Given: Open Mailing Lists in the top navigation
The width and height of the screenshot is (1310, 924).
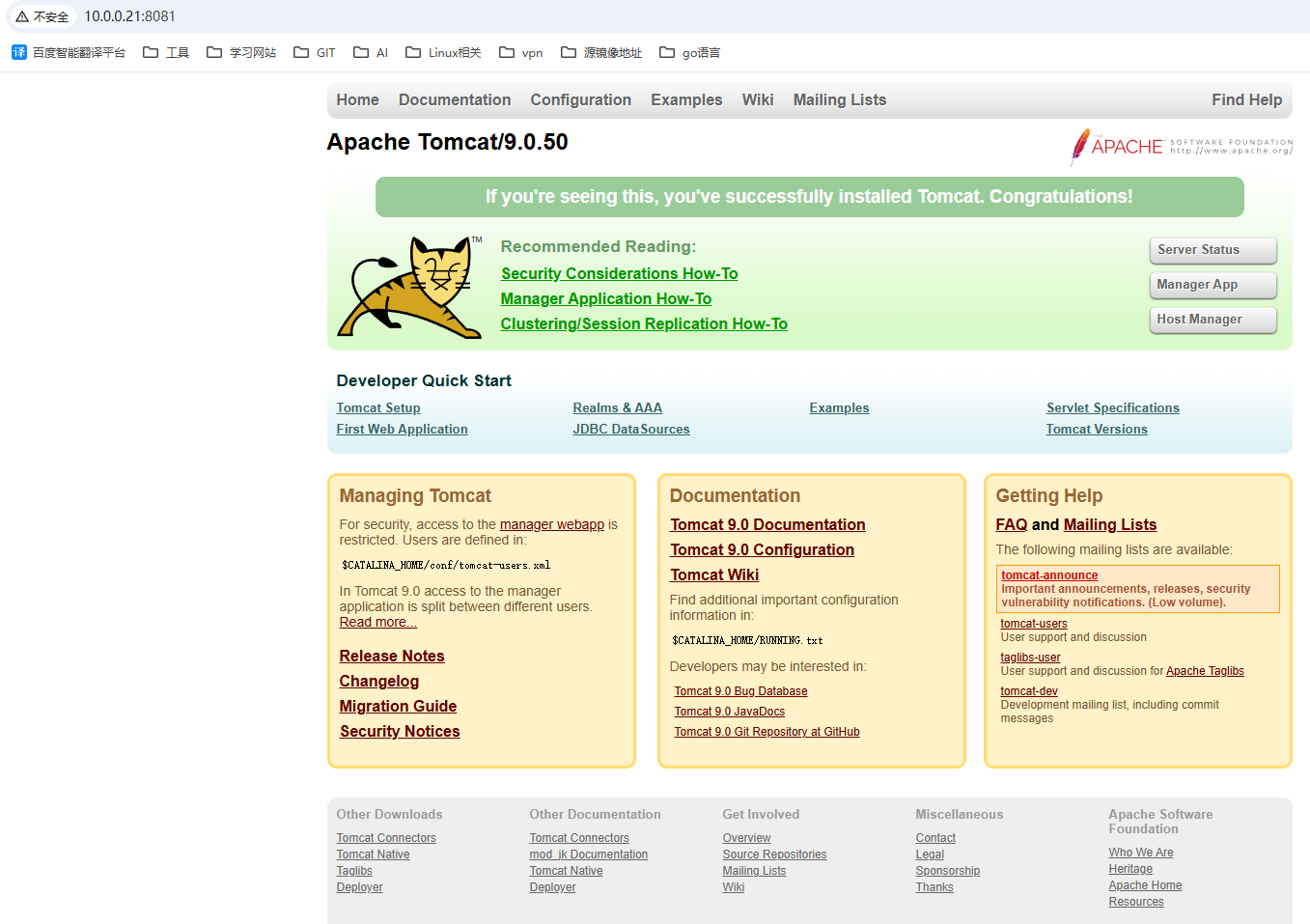Looking at the screenshot, I should [839, 99].
